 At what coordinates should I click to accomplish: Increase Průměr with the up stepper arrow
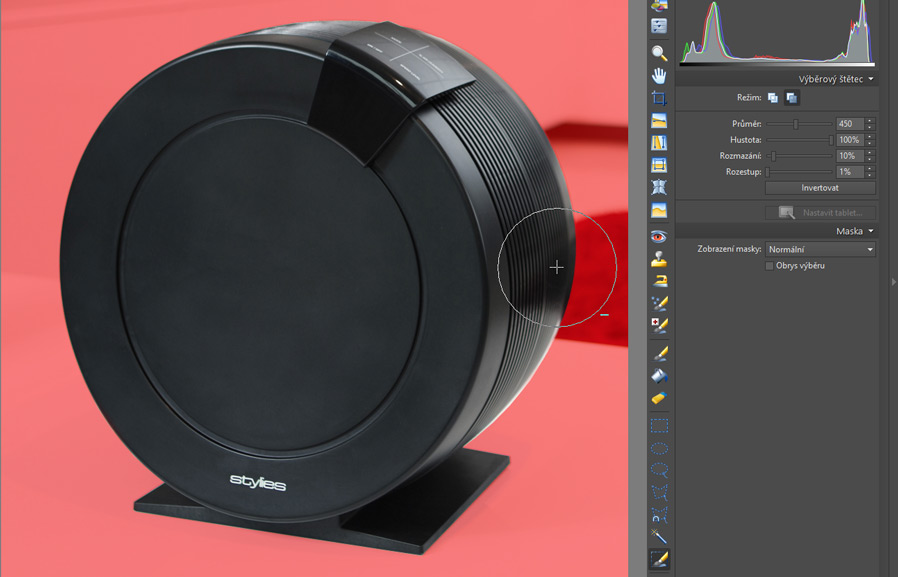point(870,121)
